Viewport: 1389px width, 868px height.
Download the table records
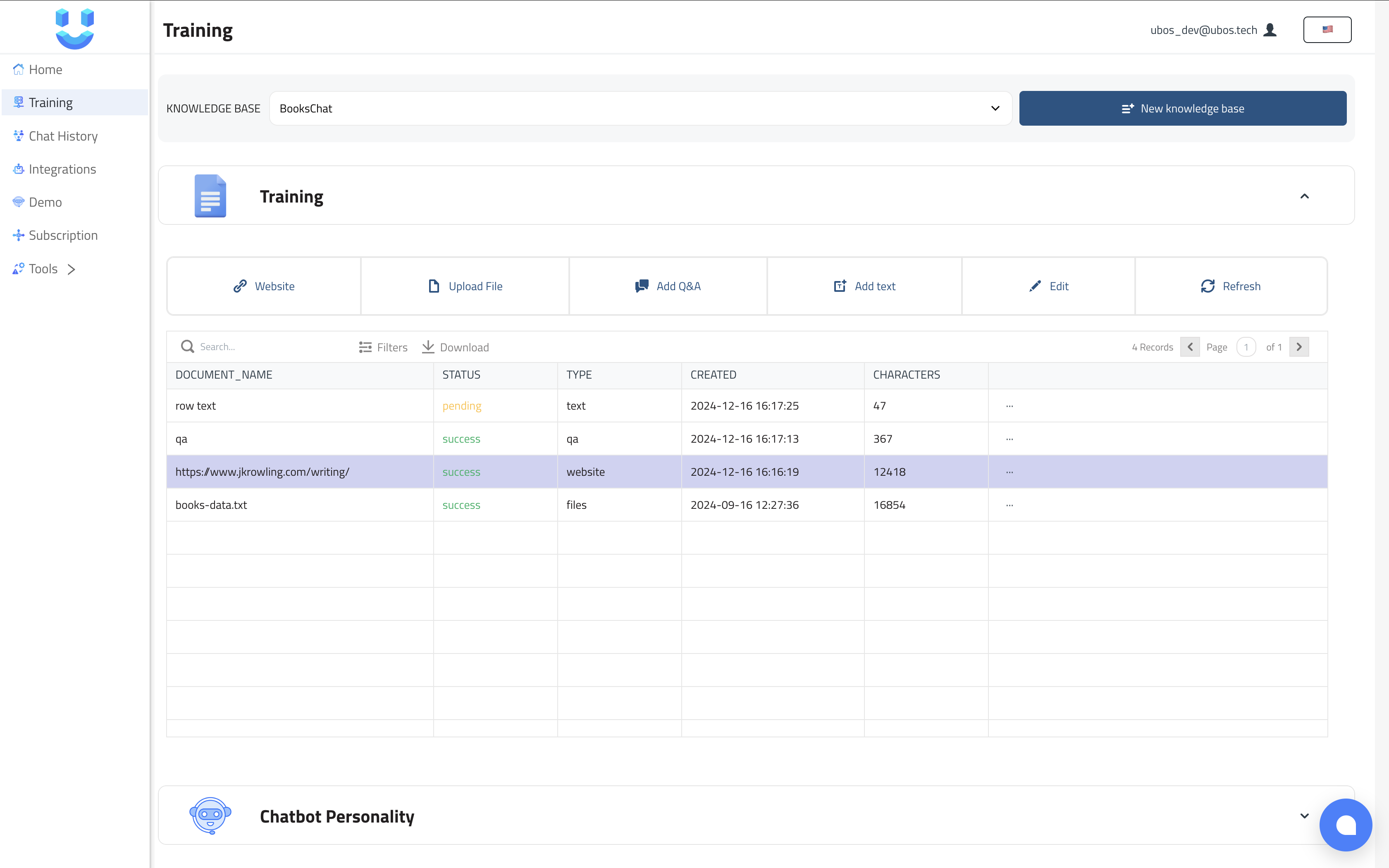point(456,347)
